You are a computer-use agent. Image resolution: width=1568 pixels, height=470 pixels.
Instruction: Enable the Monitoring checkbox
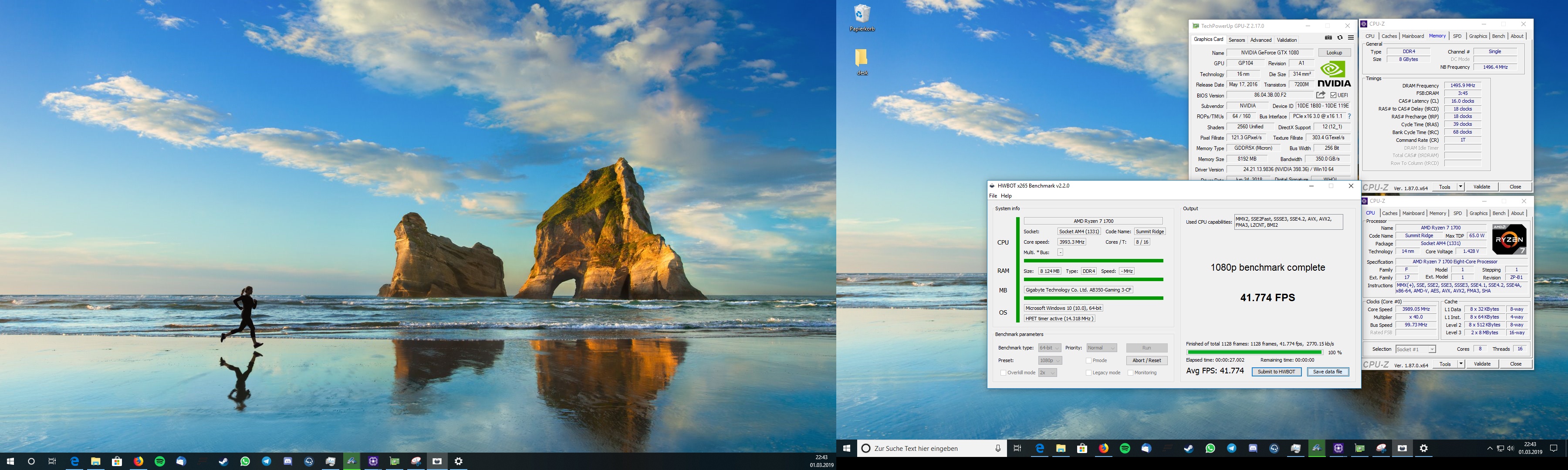[1130, 373]
